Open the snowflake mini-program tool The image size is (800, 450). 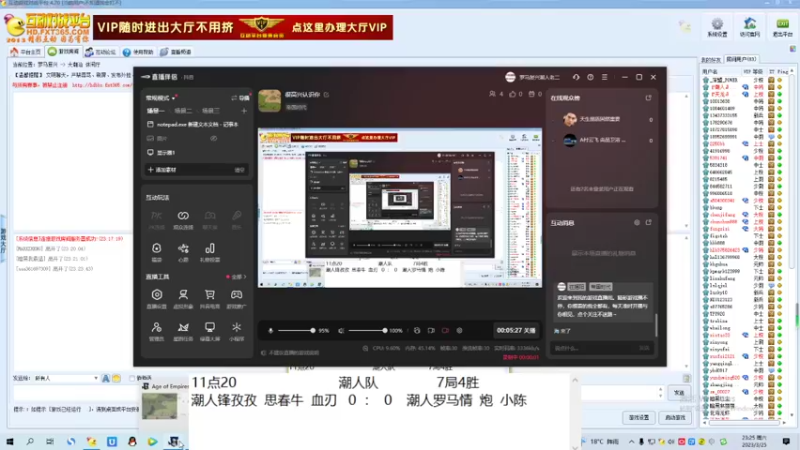click(x=236, y=331)
